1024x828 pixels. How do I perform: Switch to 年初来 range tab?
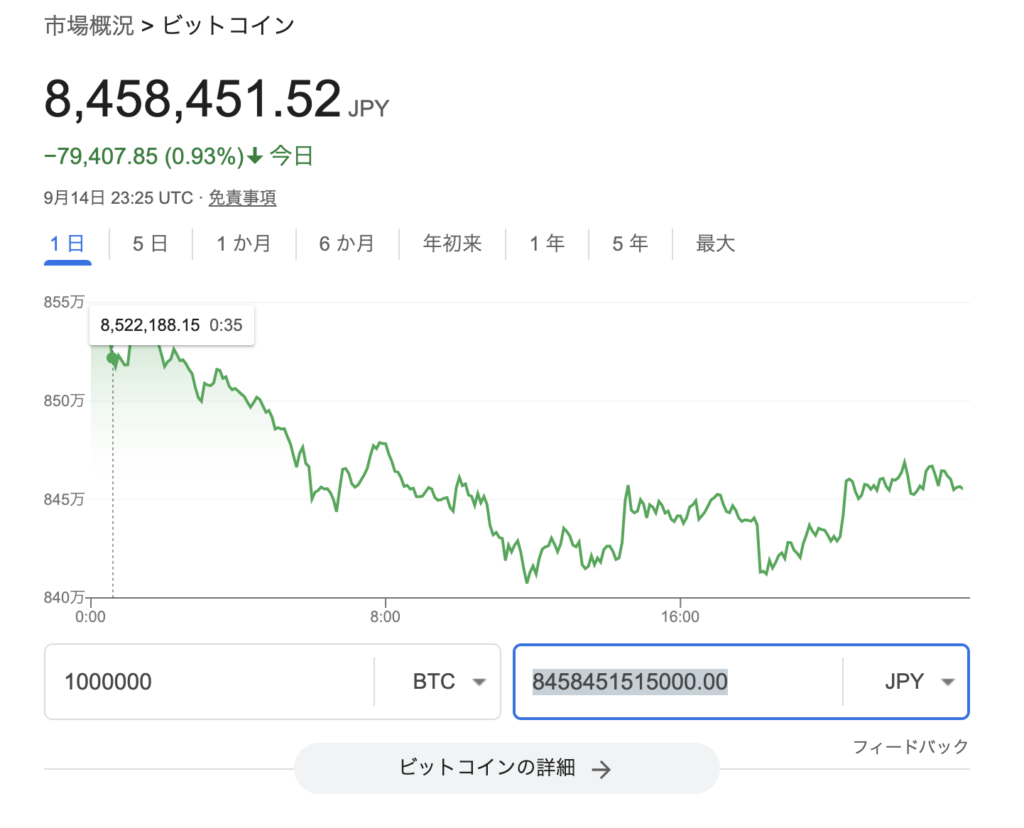[x=452, y=244]
